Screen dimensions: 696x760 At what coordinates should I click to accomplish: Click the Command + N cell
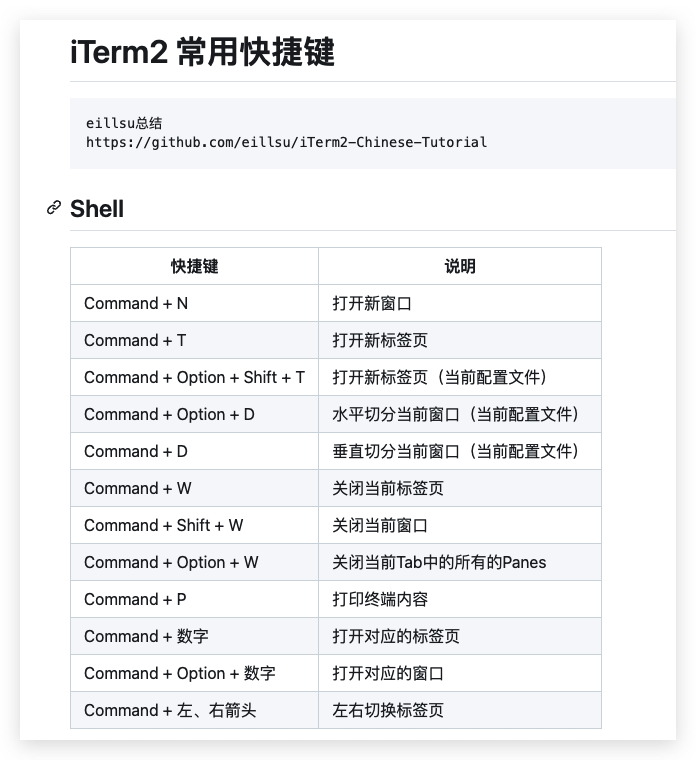click(x=194, y=303)
